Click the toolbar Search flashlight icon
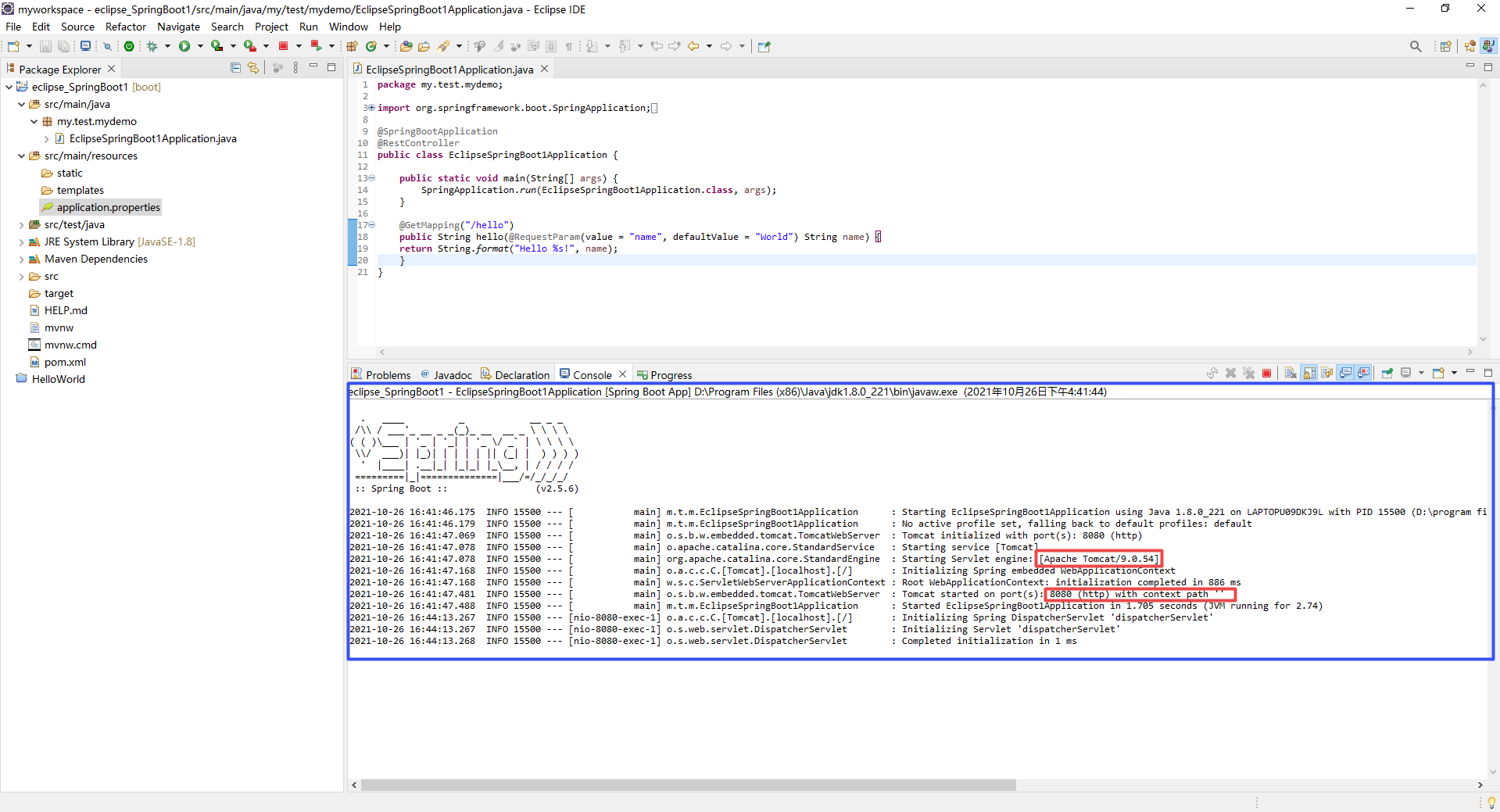The width and height of the screenshot is (1500, 812). pos(443,46)
